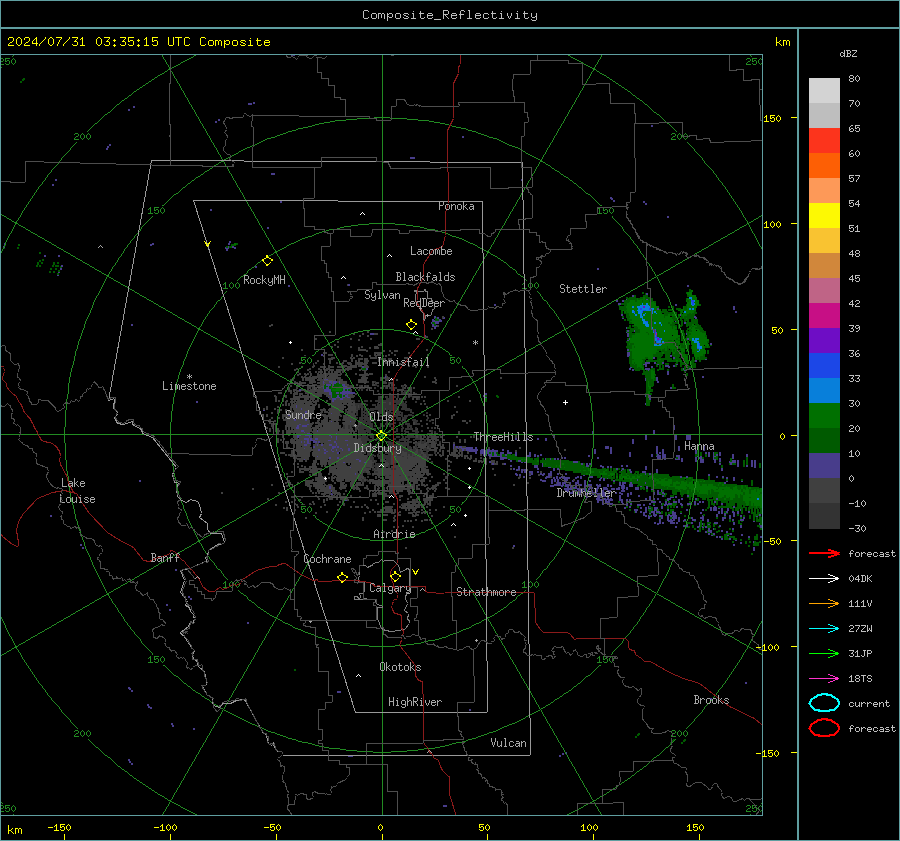Click the red forecast arrow in the legend

(824, 553)
